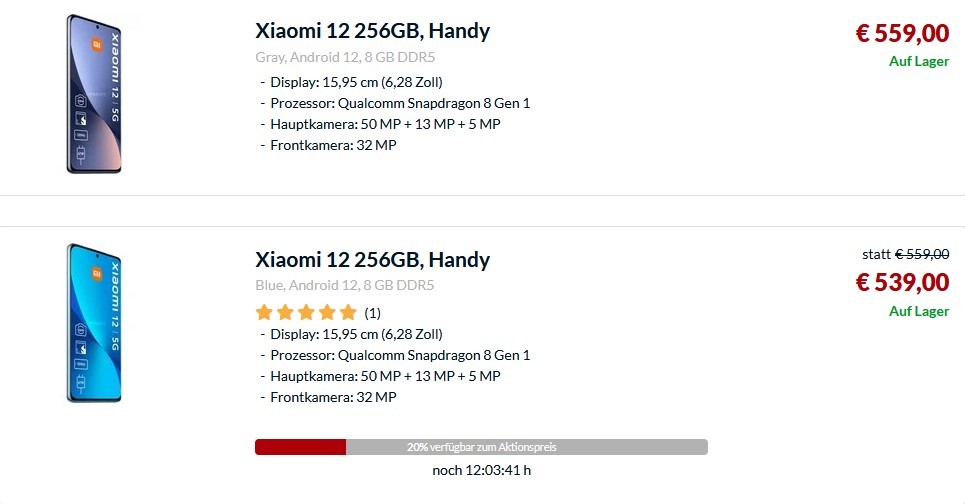This screenshot has width=965, height=504.
Task: Click the € 539,00 sale price
Action: coord(902,282)
